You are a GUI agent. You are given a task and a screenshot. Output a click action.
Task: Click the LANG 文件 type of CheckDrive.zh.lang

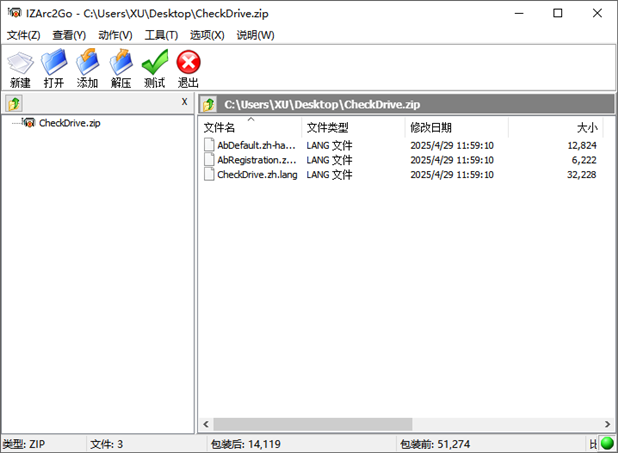pos(329,174)
